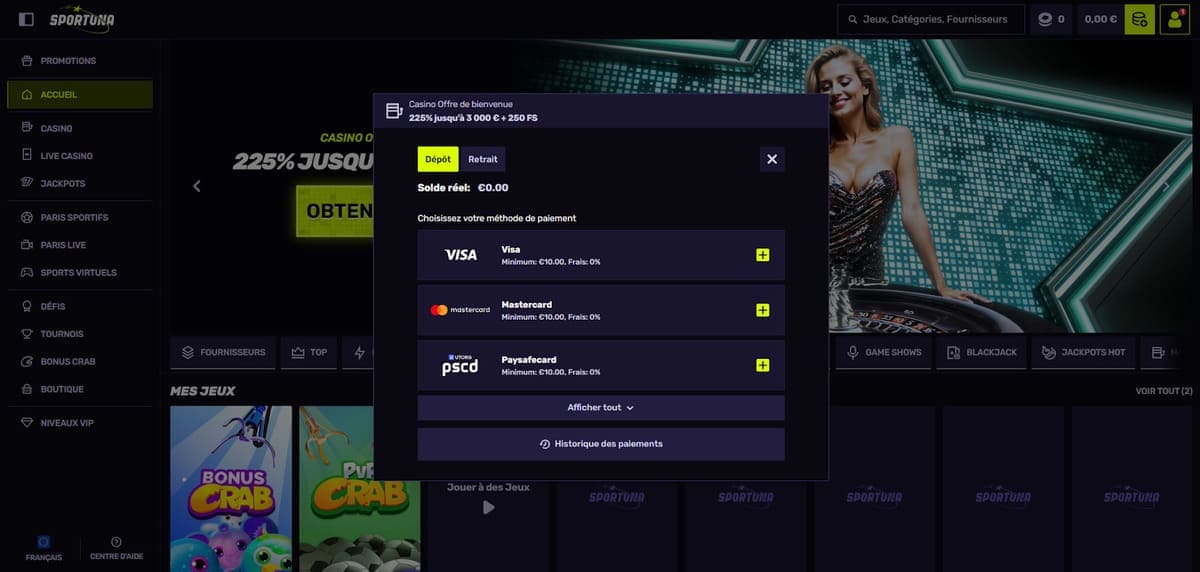Screen dimensions: 1200x572
Task: Open the coins counter showing 0
Action: pyautogui.click(x=1051, y=19)
